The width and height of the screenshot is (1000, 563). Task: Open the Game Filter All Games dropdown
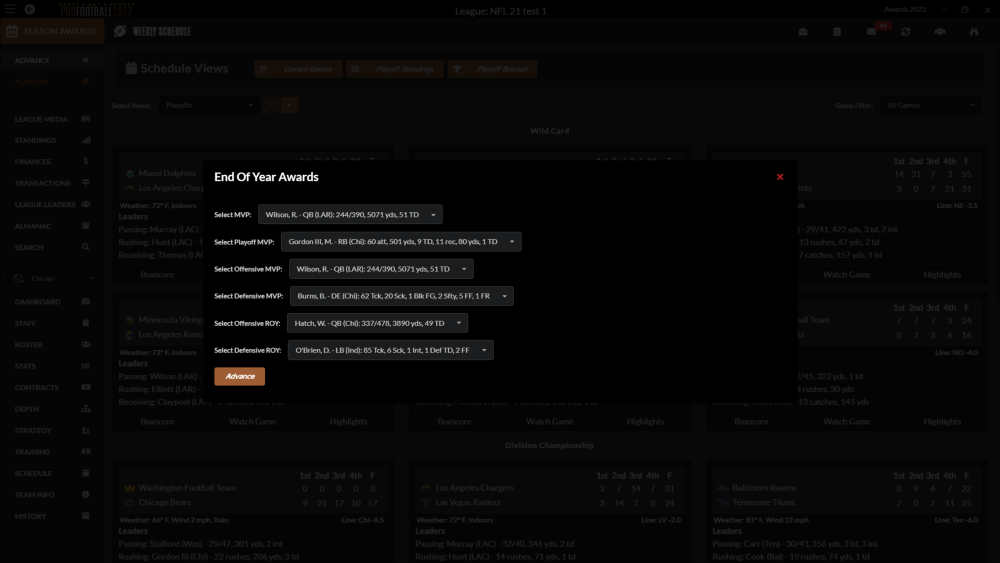click(x=931, y=105)
